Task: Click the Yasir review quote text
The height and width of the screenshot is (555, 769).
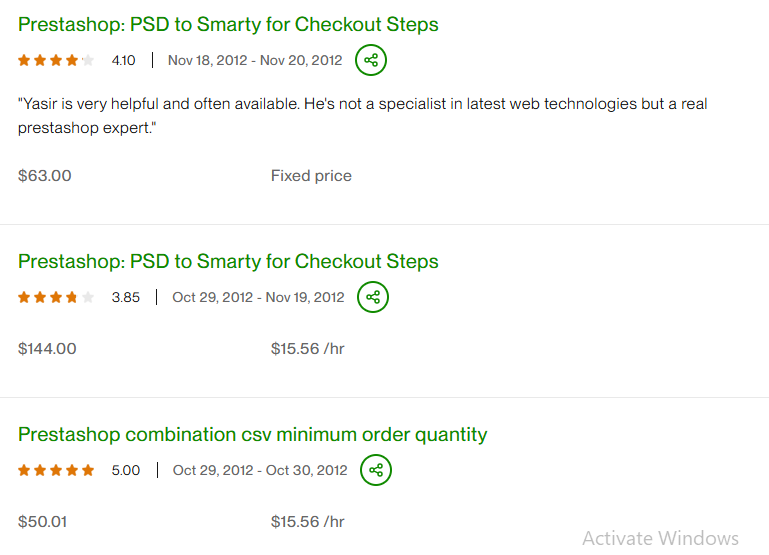Action: (363, 116)
